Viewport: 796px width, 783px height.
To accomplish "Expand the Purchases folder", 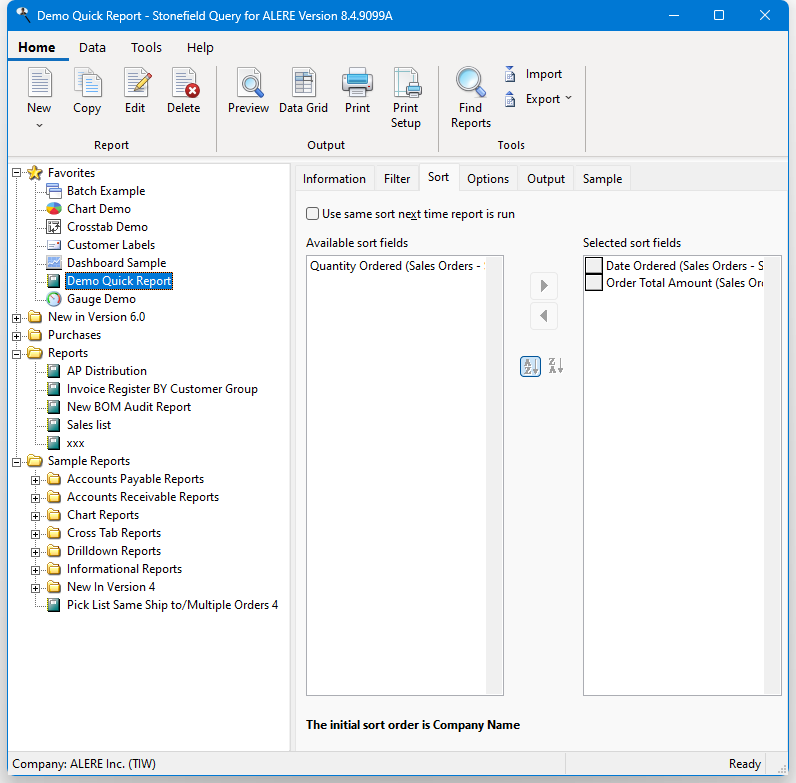I will [x=17, y=336].
